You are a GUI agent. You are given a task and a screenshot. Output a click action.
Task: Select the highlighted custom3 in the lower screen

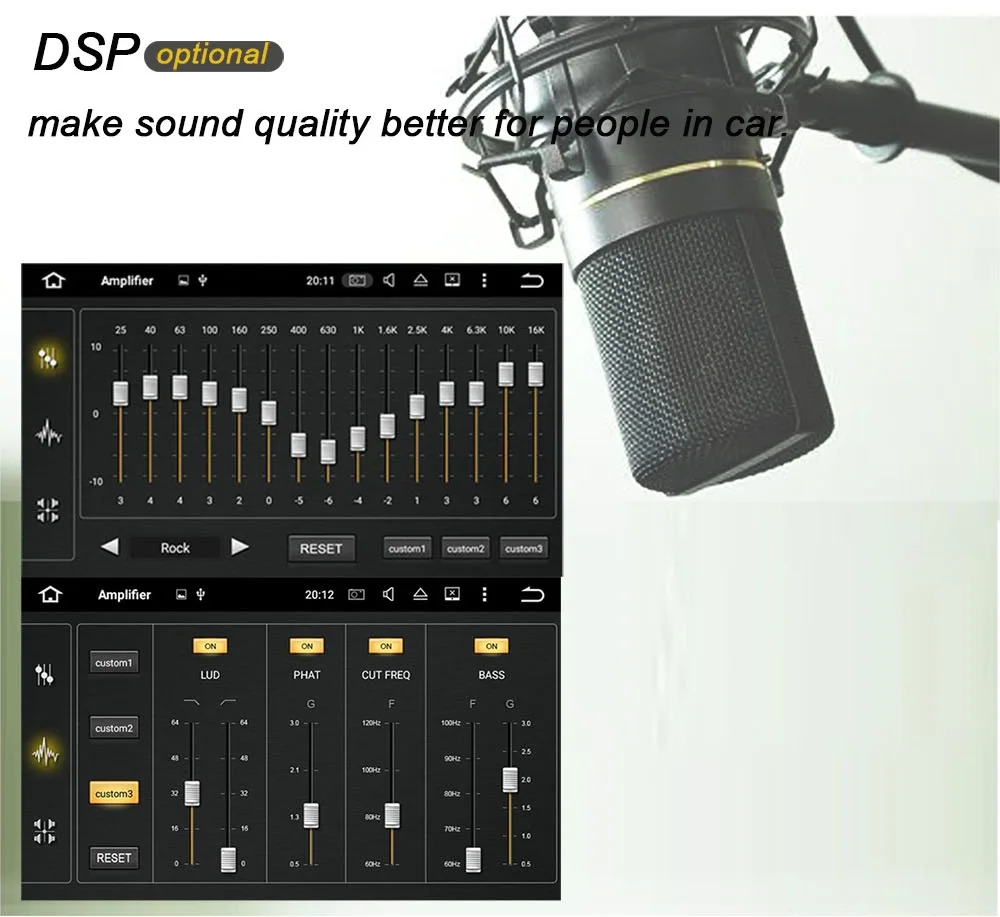(x=114, y=793)
